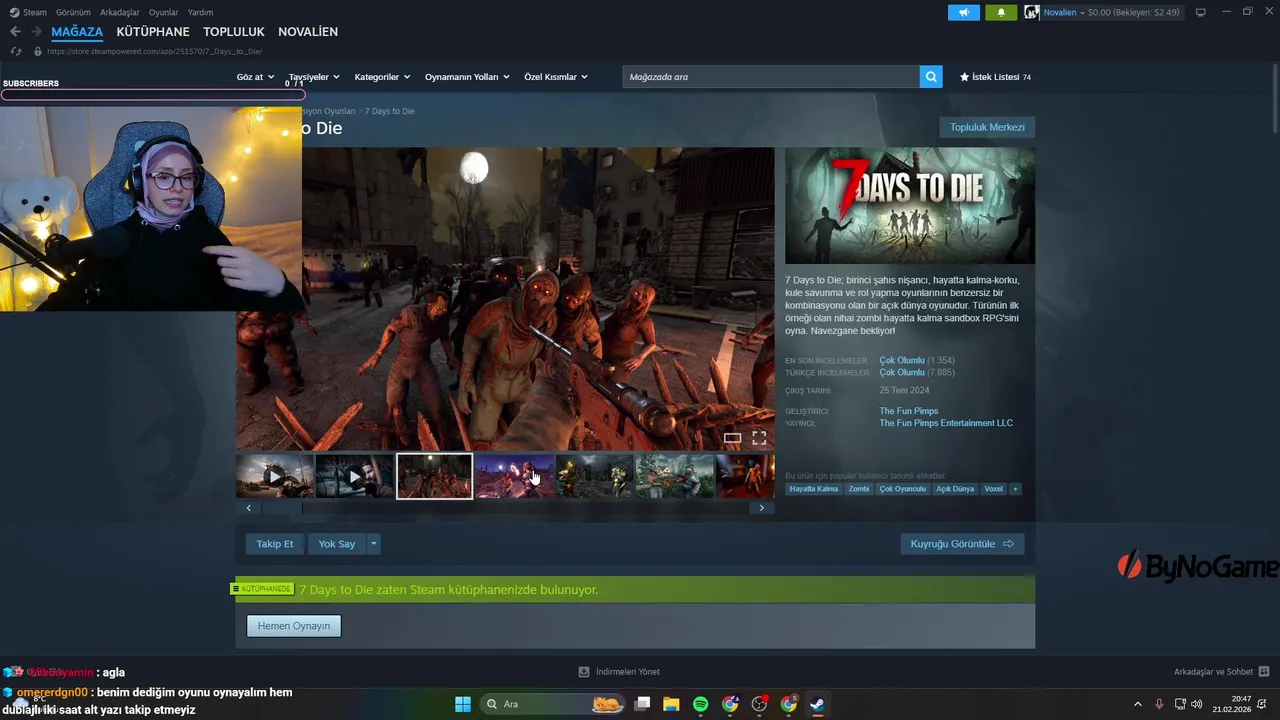Viewport: 1280px width, 720px height.
Task: Open the Arkadaşlar menu
Action: coord(120,12)
